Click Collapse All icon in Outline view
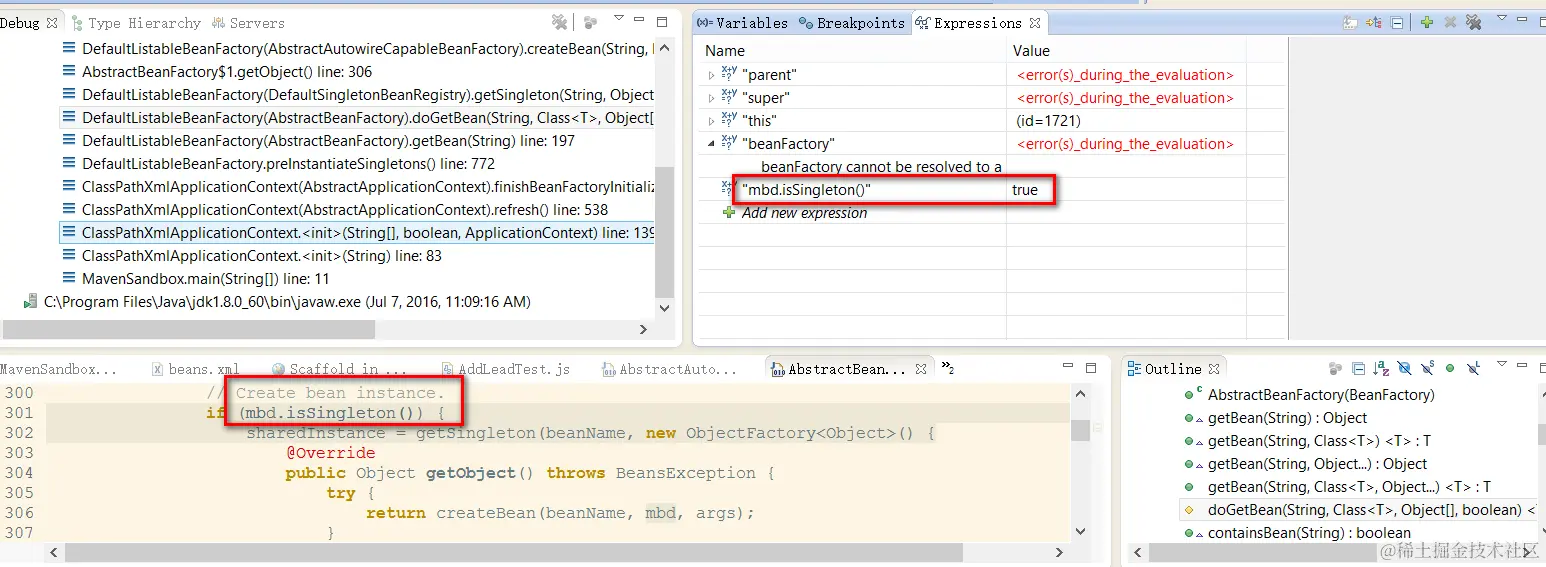The width and height of the screenshot is (1546, 567). 1358,369
